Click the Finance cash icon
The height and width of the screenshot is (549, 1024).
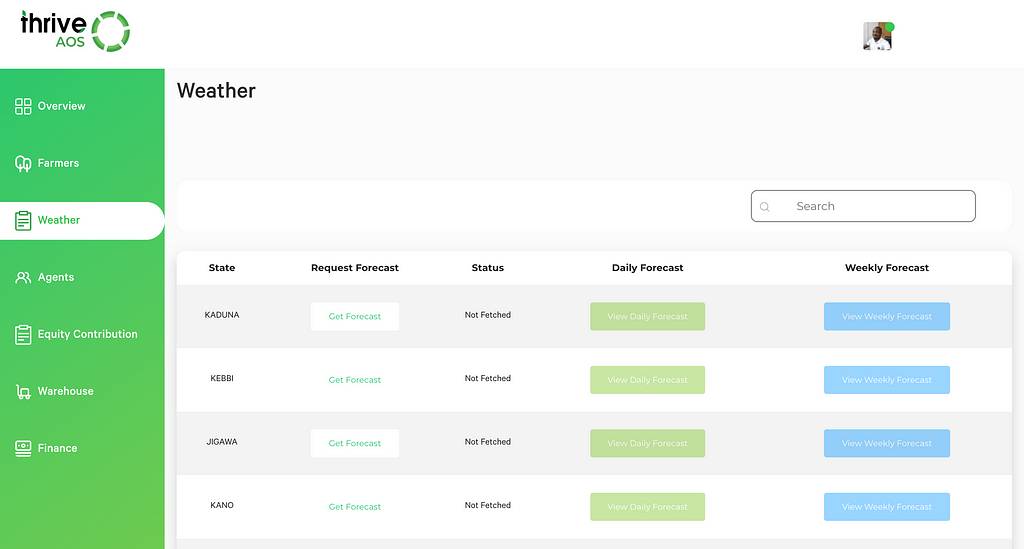pyautogui.click(x=23, y=448)
